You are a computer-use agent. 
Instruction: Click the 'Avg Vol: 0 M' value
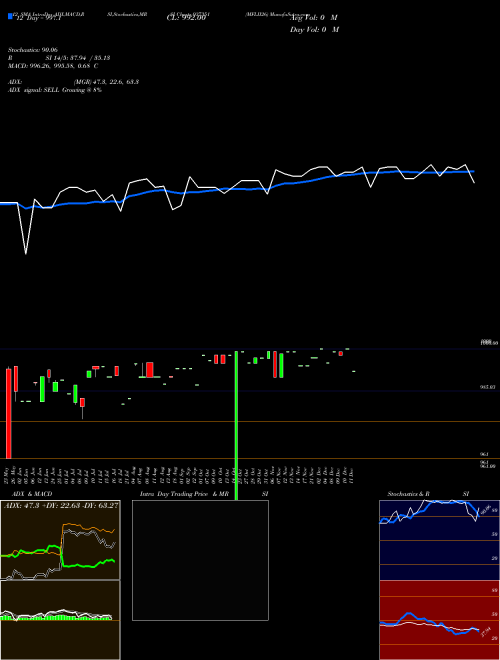tap(314, 18)
